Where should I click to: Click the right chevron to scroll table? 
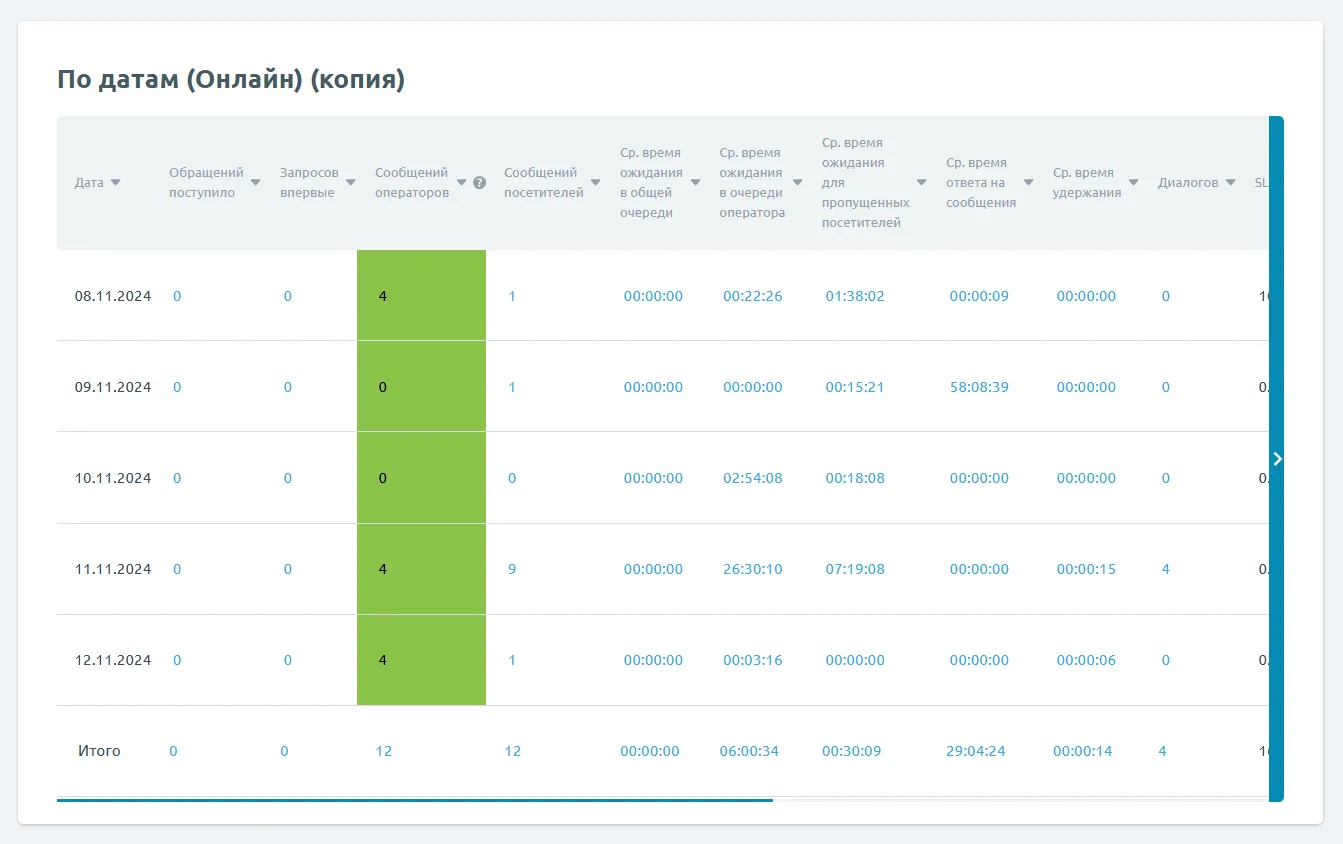1276,458
